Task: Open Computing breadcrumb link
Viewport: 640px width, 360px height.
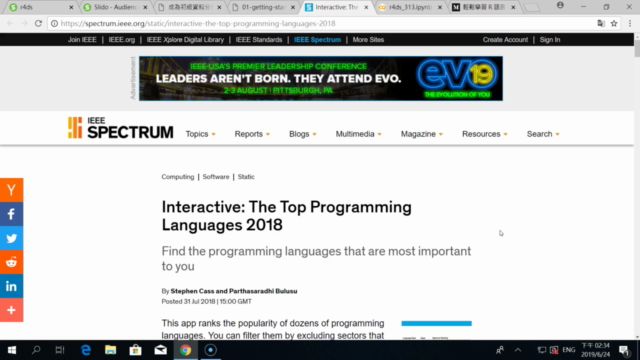Action: 178,177
